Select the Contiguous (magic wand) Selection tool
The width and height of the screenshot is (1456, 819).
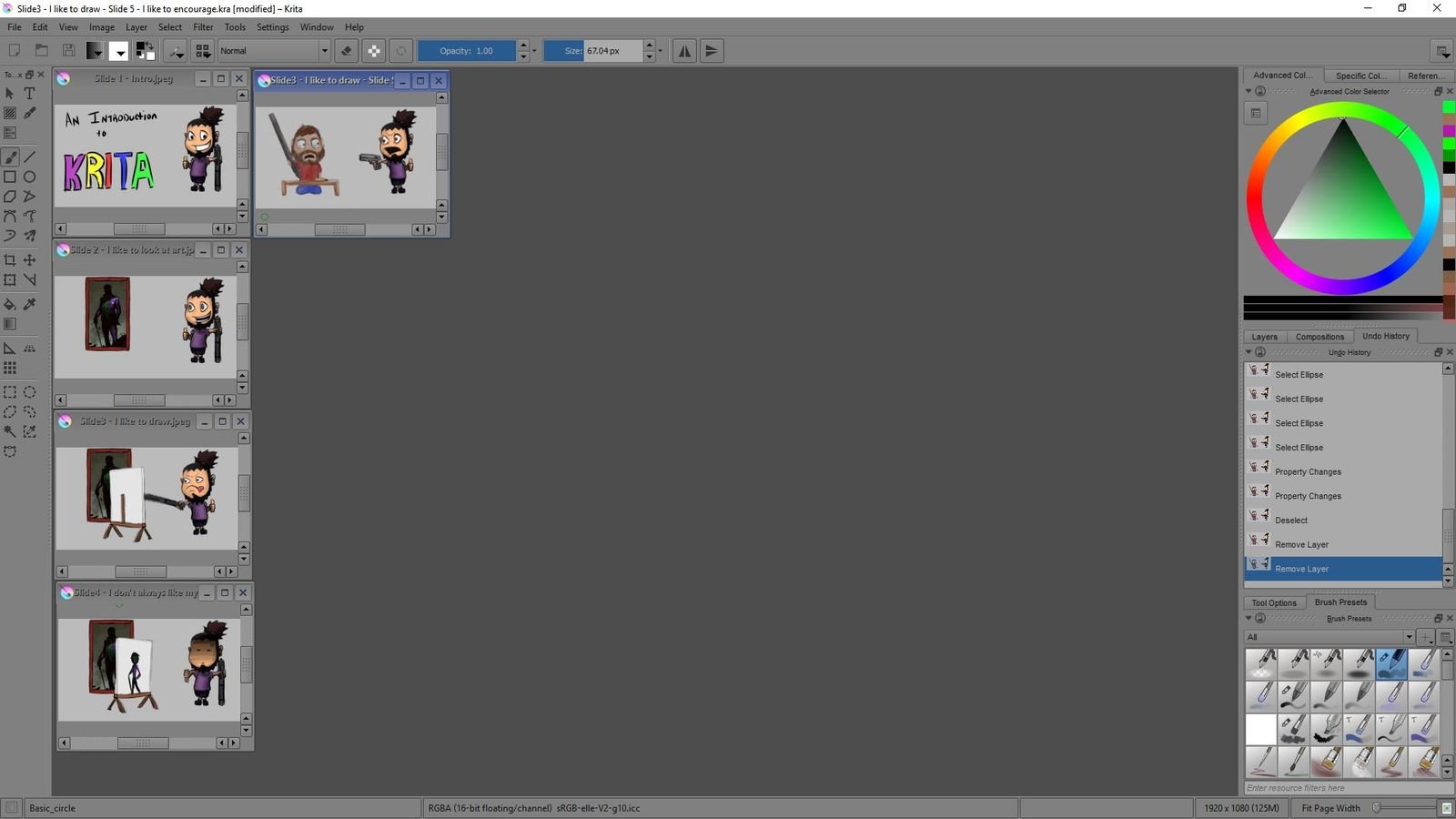pyautogui.click(x=10, y=431)
